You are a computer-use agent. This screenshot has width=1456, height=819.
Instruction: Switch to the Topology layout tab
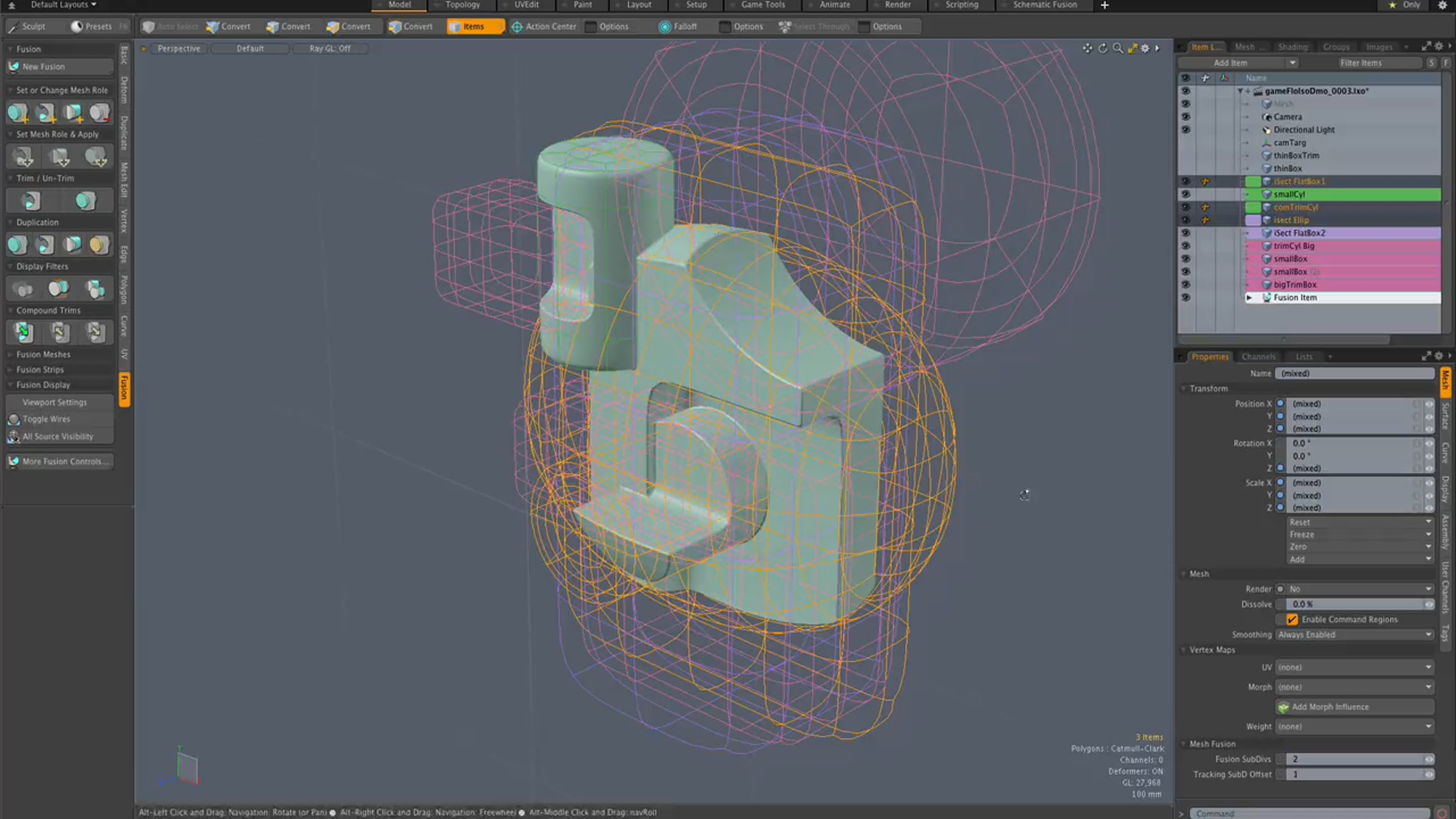462,5
